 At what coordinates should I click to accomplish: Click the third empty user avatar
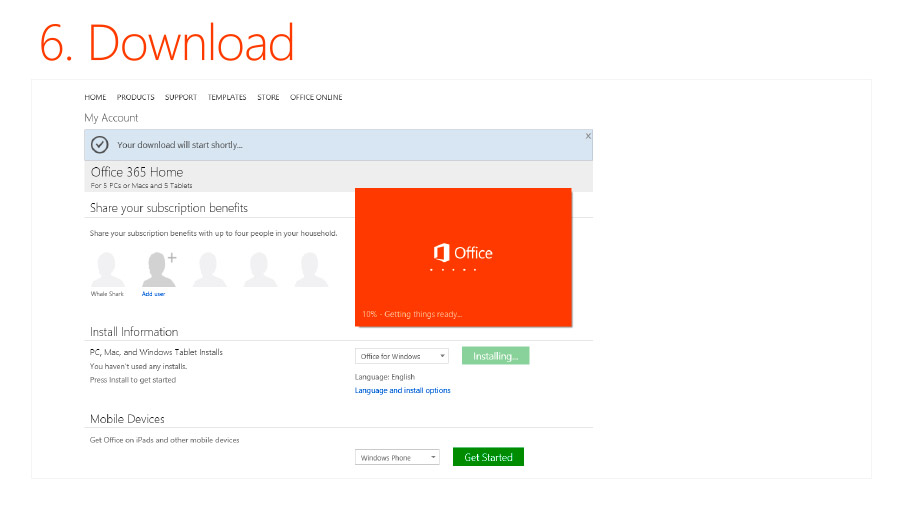click(x=210, y=269)
